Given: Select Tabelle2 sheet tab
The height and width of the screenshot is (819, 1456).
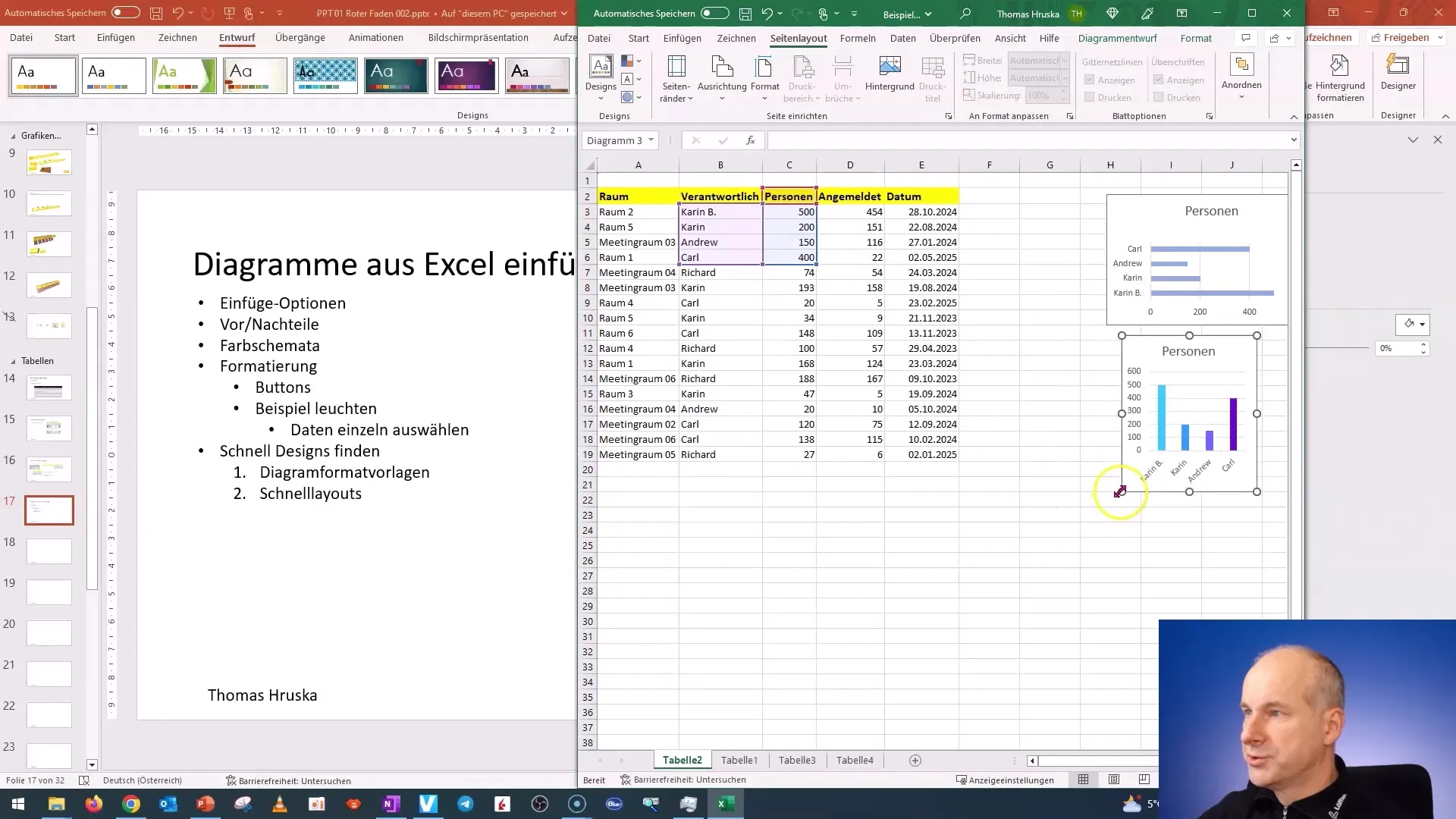Looking at the screenshot, I should click(684, 760).
